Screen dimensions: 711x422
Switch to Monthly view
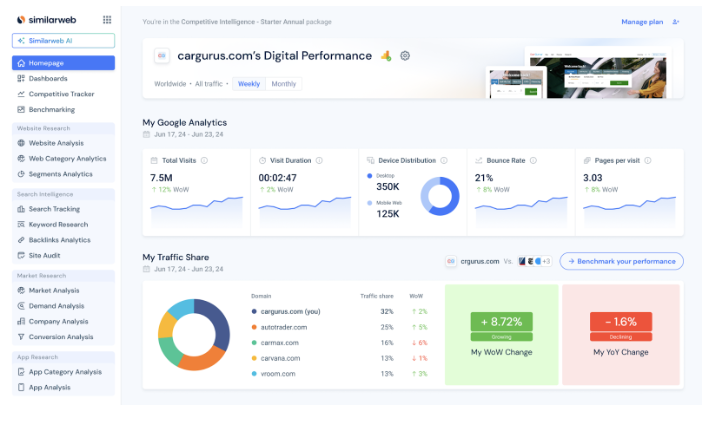click(284, 84)
